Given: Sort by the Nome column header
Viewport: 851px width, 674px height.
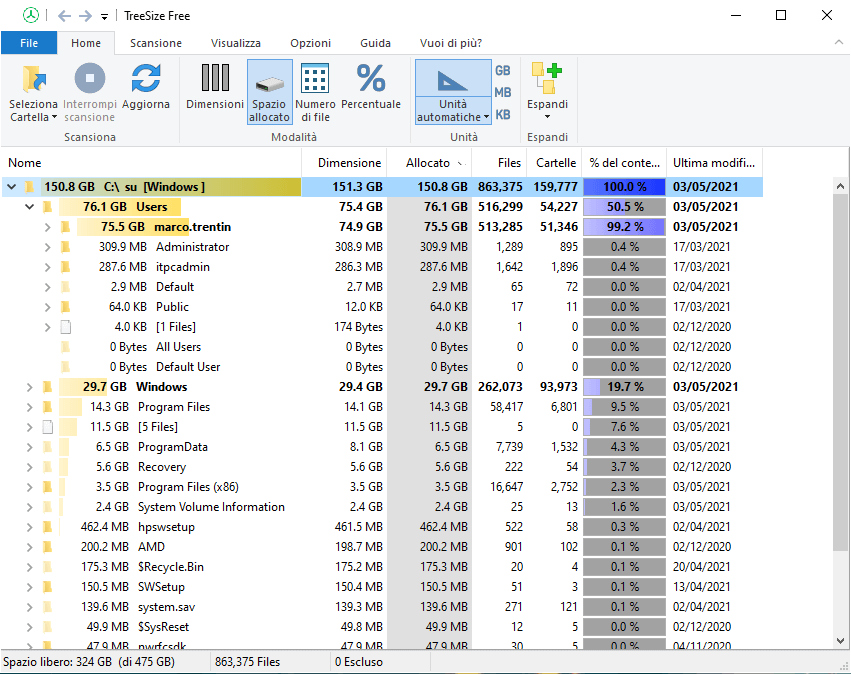Looking at the screenshot, I should 151,163.
